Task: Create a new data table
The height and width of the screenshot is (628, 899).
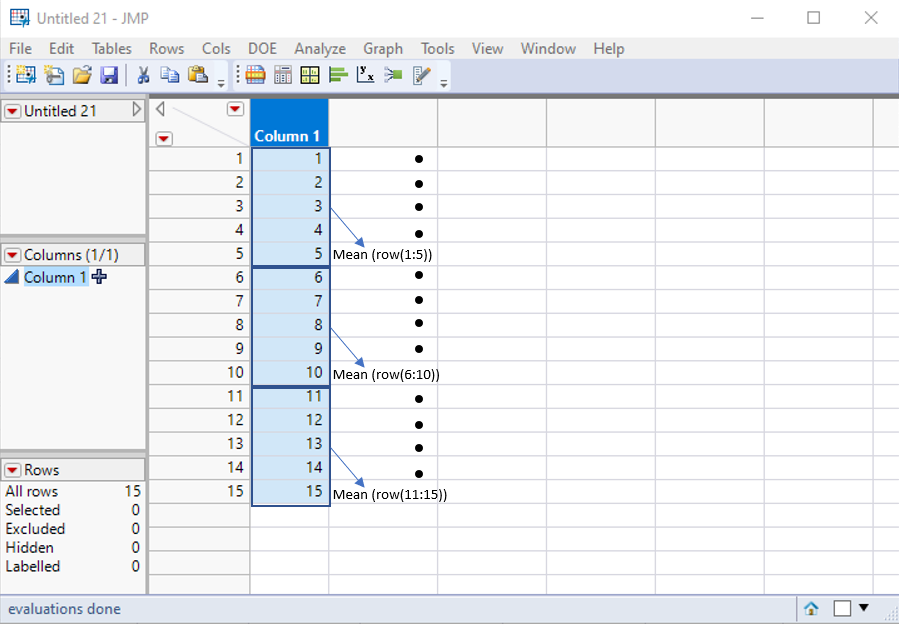Action: coord(23,75)
